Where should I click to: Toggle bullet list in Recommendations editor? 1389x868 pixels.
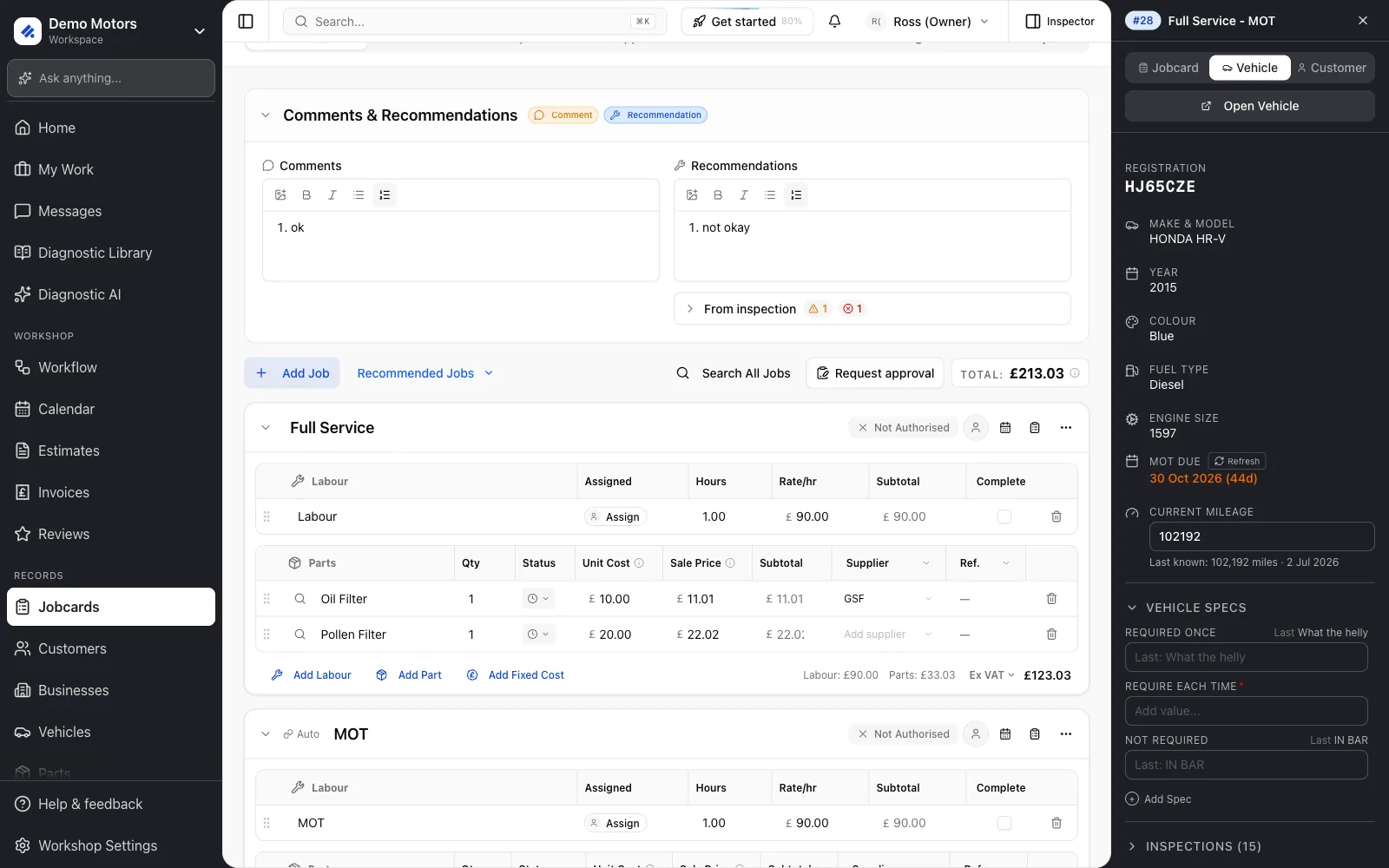click(x=770, y=195)
